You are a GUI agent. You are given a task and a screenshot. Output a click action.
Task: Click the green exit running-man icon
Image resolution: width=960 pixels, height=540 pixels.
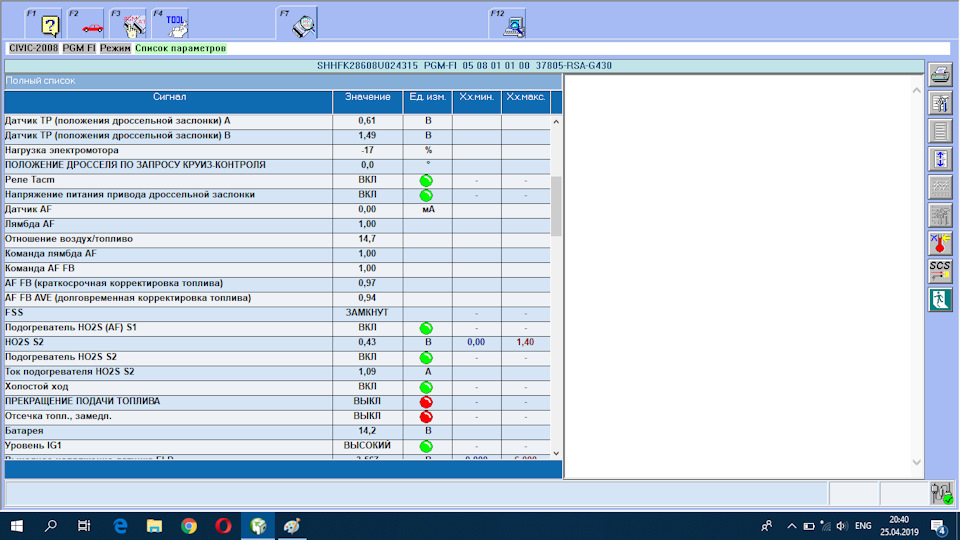[x=940, y=299]
